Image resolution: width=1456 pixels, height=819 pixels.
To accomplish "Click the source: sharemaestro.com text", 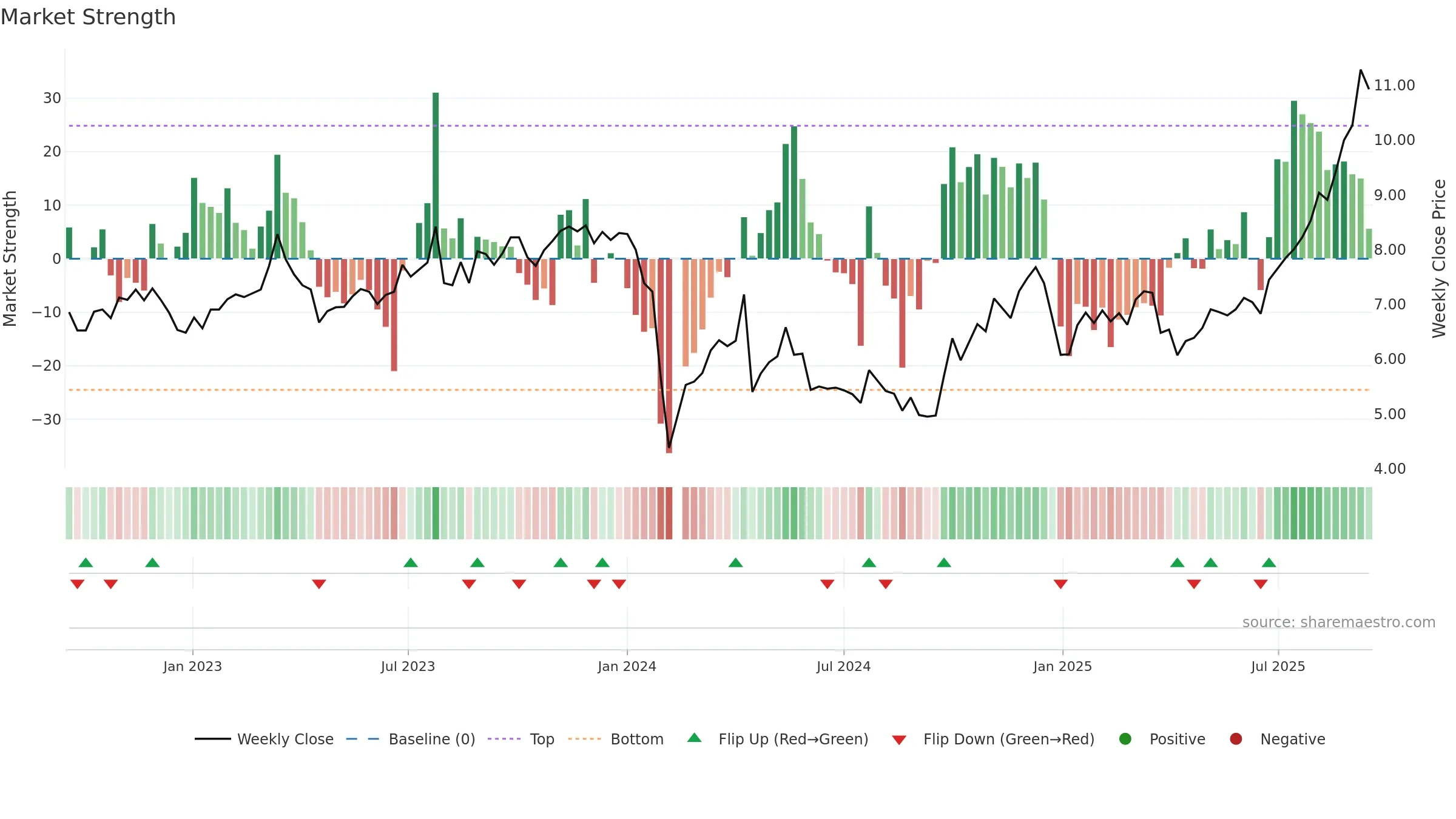I will 1339,622.
